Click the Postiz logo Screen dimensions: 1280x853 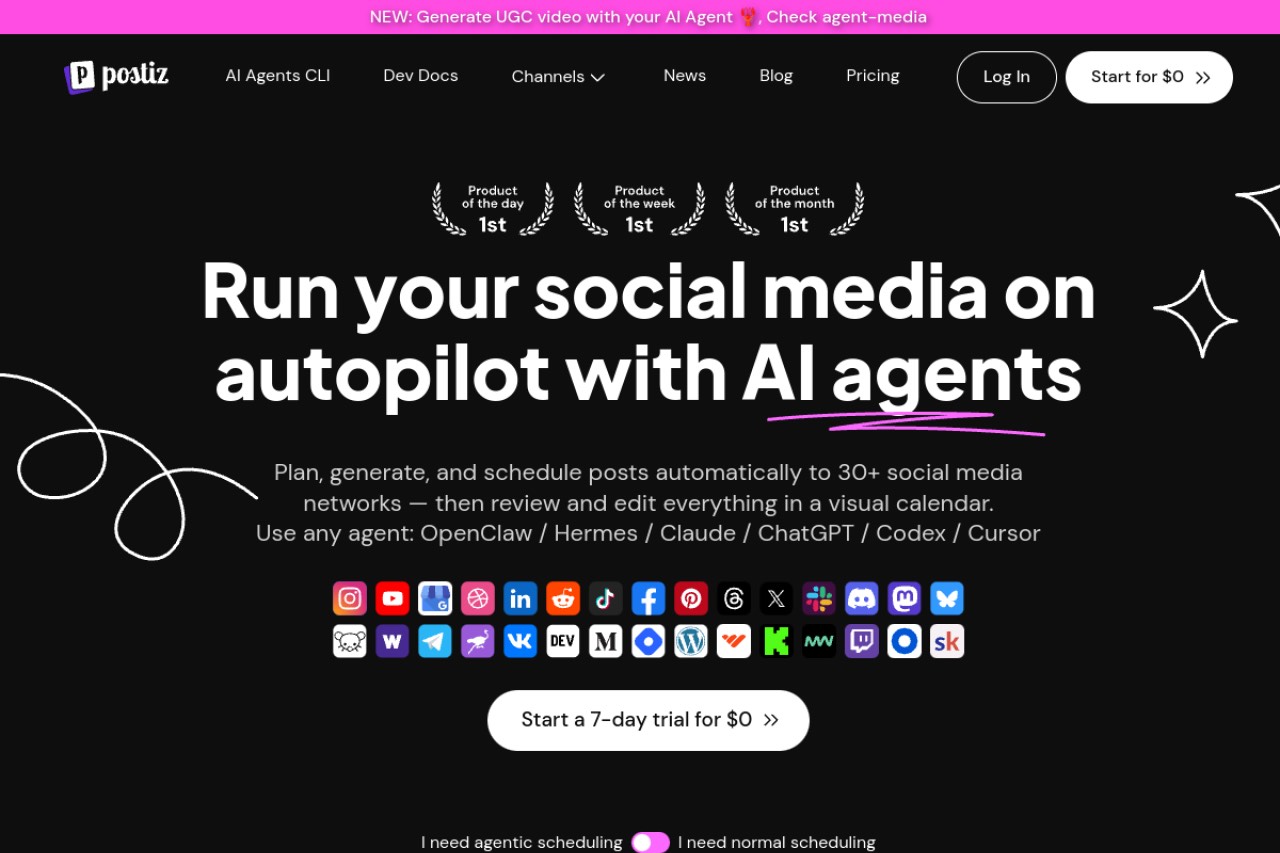116,76
